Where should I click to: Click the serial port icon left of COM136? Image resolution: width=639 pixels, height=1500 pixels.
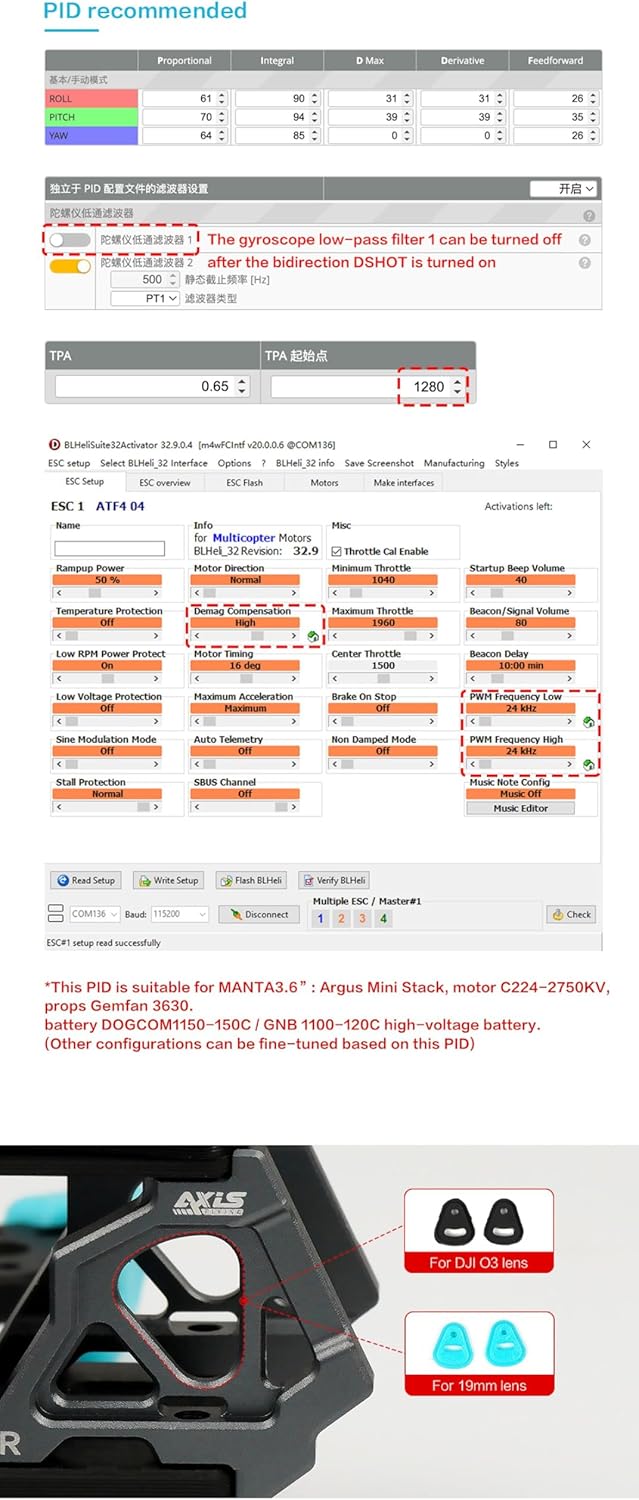point(56,914)
